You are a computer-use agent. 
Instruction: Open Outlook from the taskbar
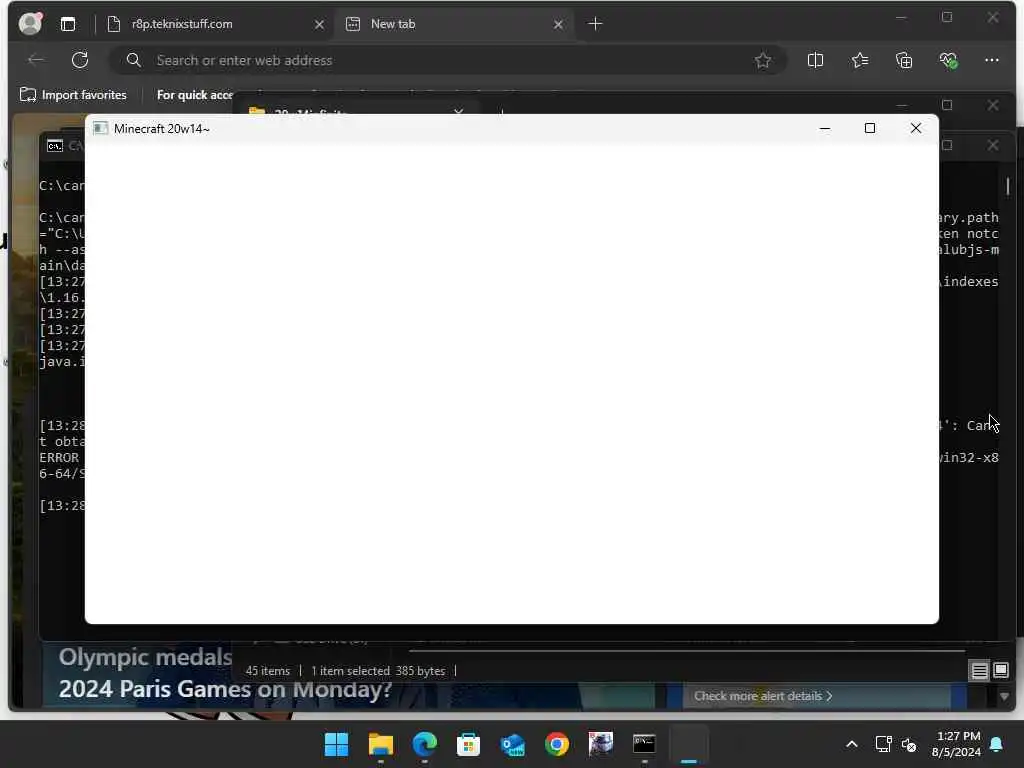(x=513, y=744)
